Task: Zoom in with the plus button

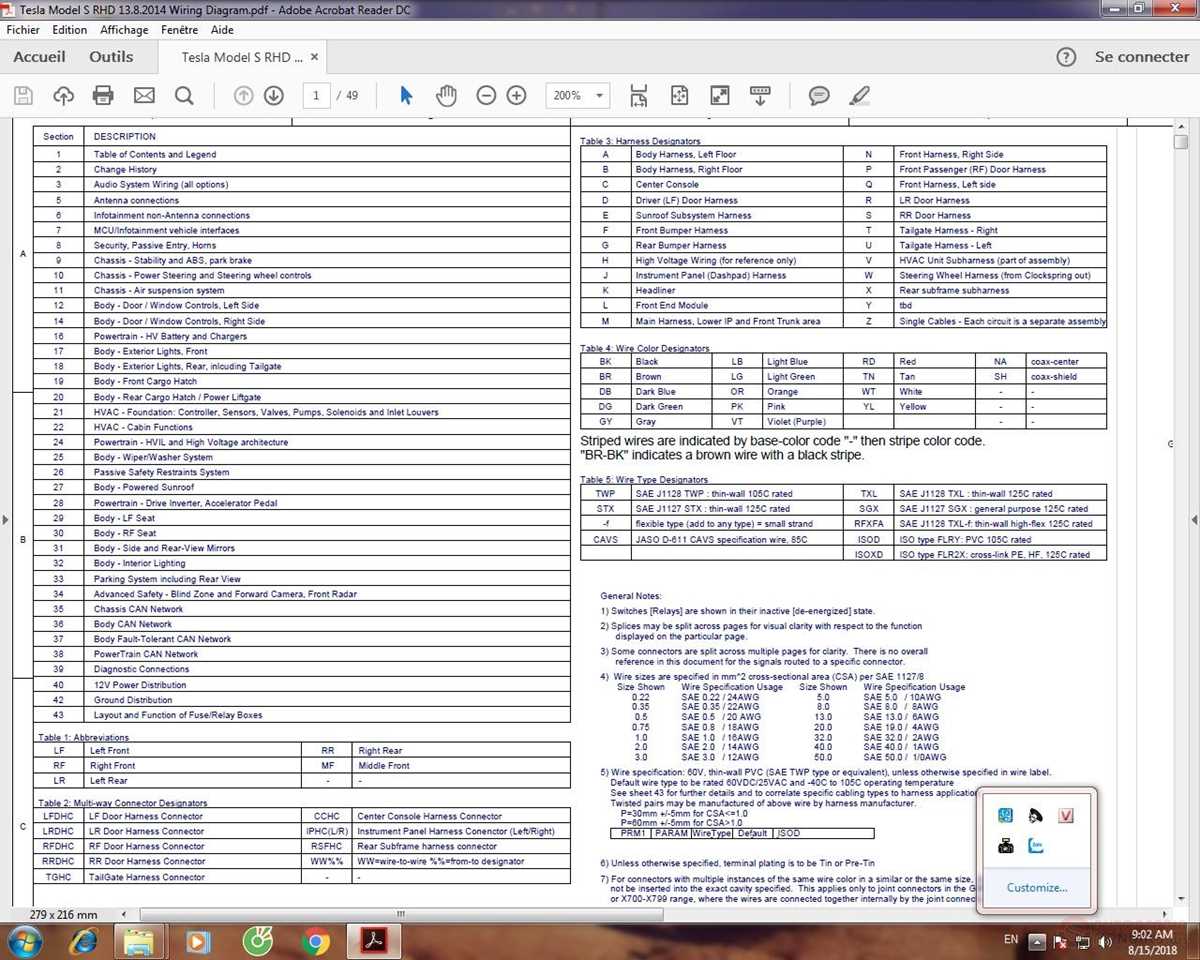Action: (517, 96)
